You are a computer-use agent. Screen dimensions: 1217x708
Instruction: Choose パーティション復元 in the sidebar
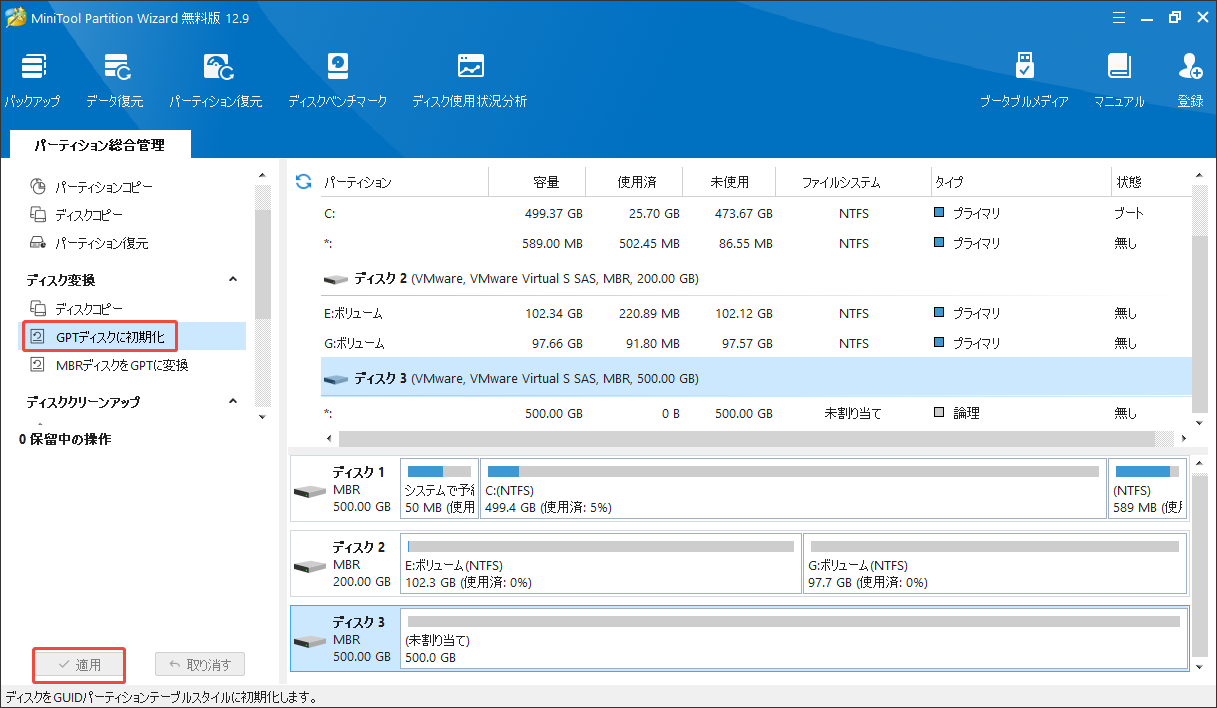coord(90,243)
